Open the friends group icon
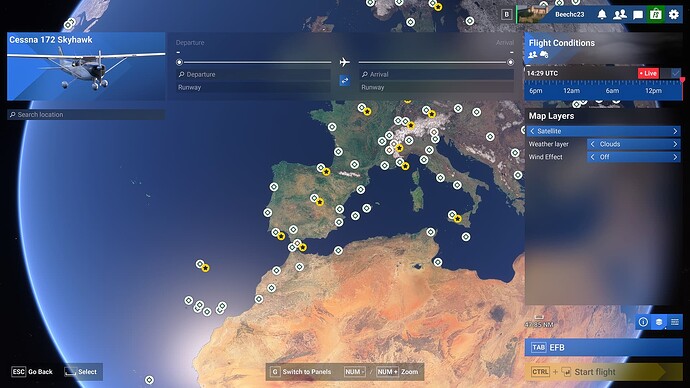690x388 pixels. (620, 15)
